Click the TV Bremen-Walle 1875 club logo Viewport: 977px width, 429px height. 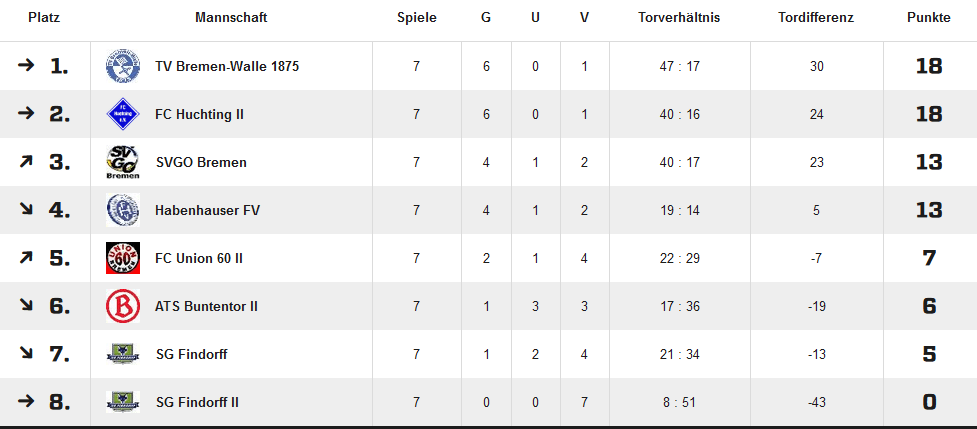(x=122, y=66)
